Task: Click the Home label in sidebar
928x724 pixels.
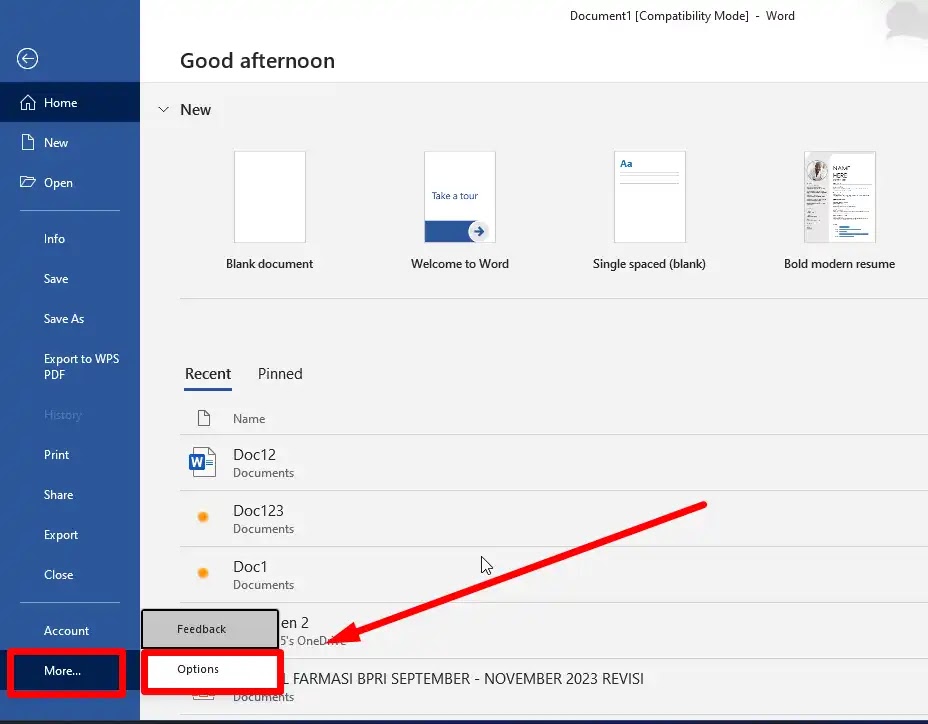Action: pyautogui.click(x=60, y=102)
